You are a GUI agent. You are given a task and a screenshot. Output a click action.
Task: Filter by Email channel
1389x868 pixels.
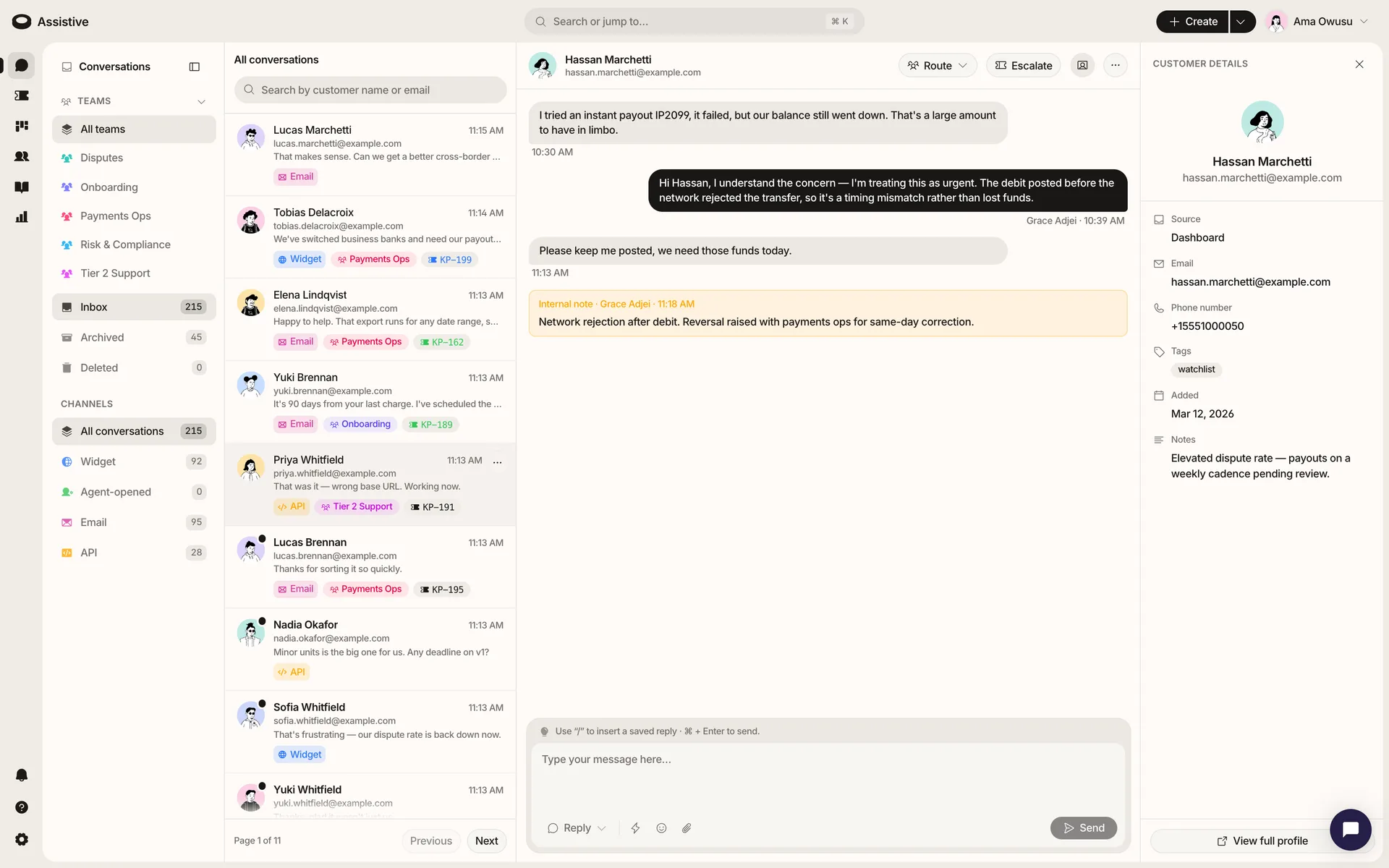click(x=134, y=522)
